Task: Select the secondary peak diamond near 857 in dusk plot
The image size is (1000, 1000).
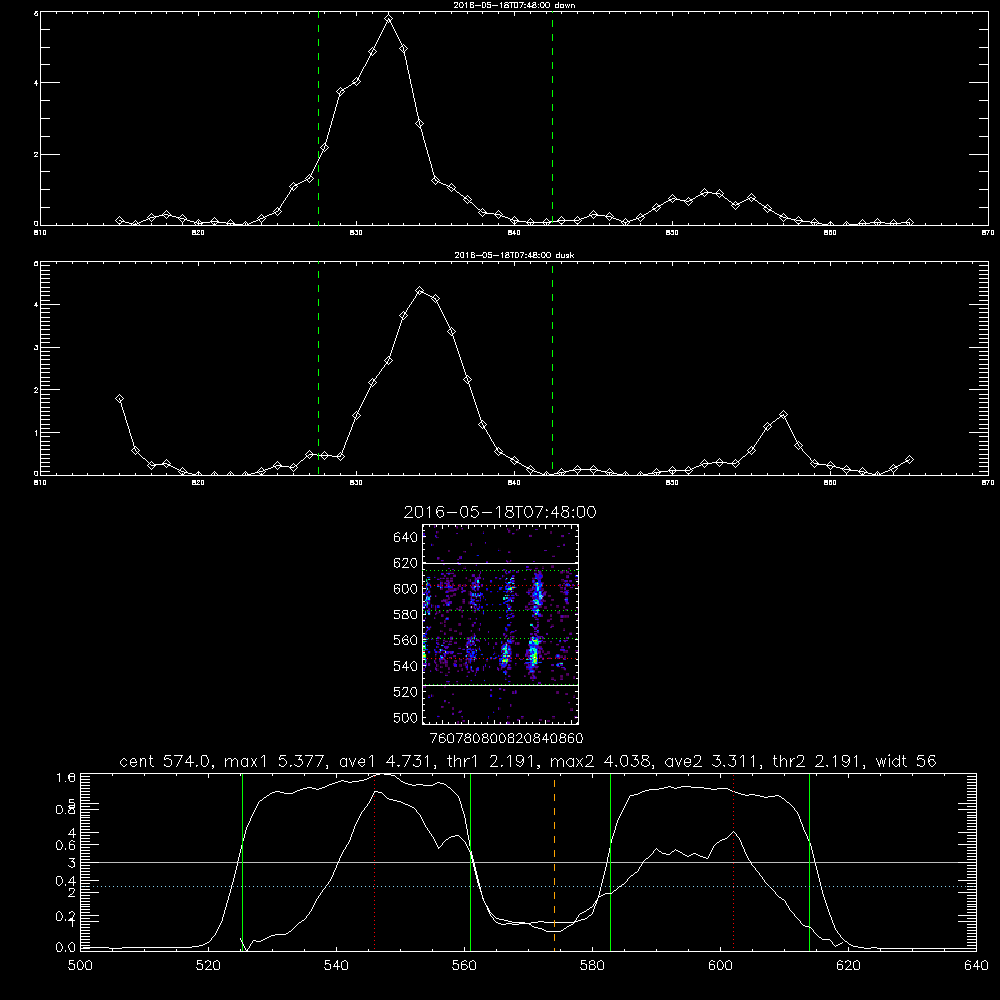Action: click(x=784, y=415)
